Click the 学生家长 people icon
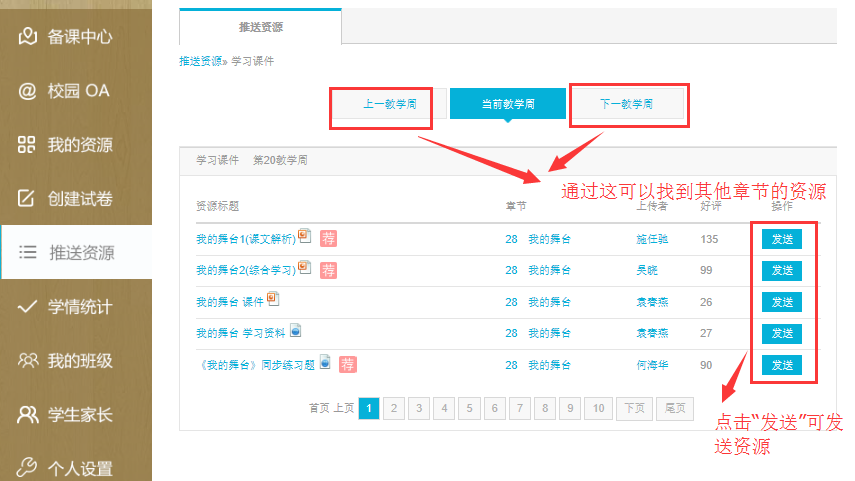Viewport: 855px width, 481px height. point(27,415)
